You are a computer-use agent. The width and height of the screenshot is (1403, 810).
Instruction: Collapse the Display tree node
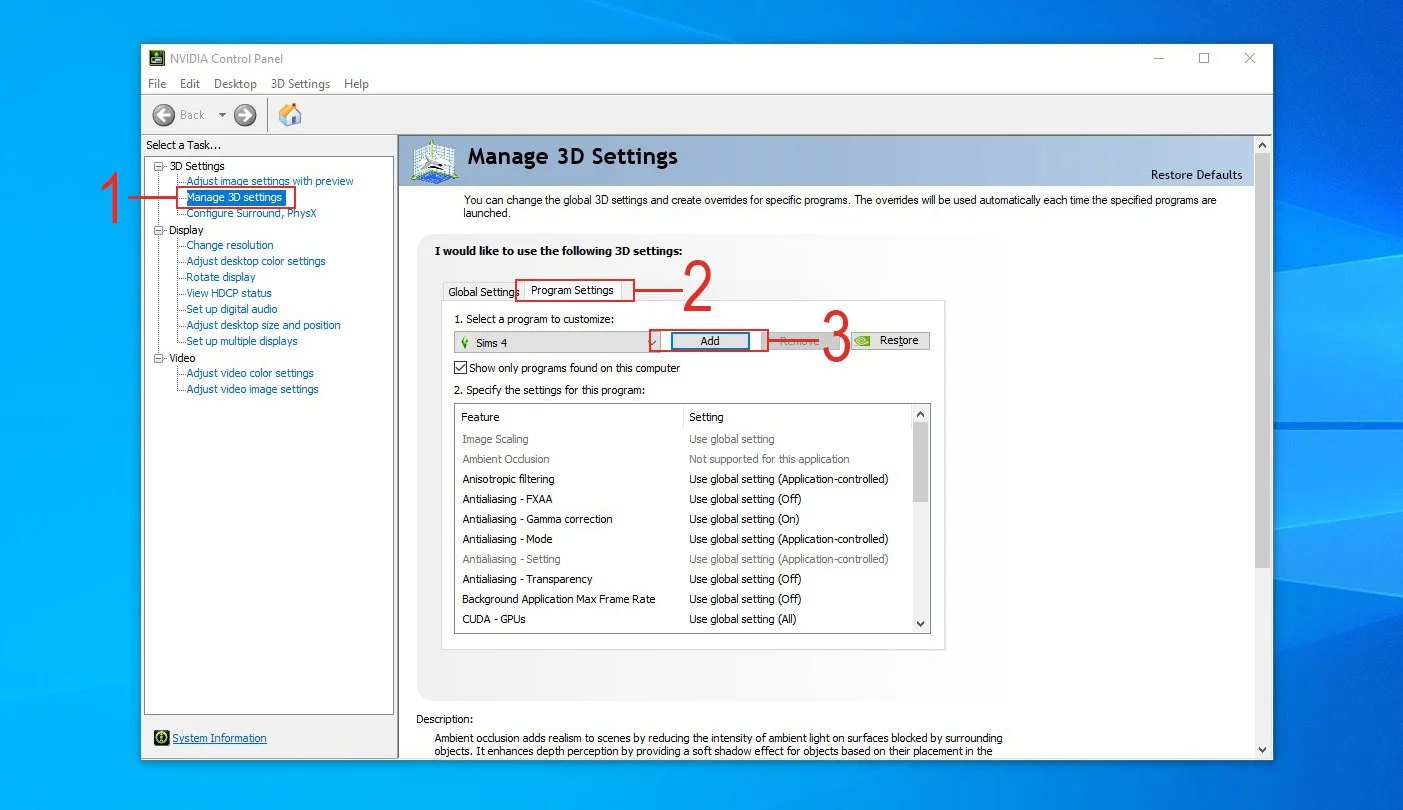(x=159, y=230)
